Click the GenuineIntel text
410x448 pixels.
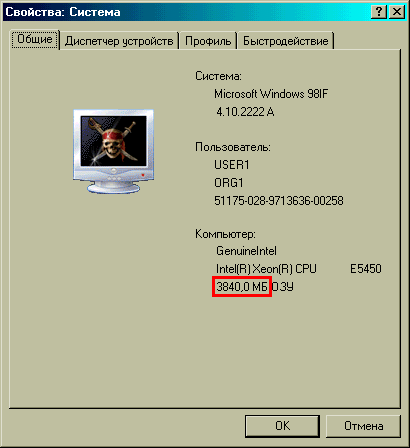click(x=246, y=251)
